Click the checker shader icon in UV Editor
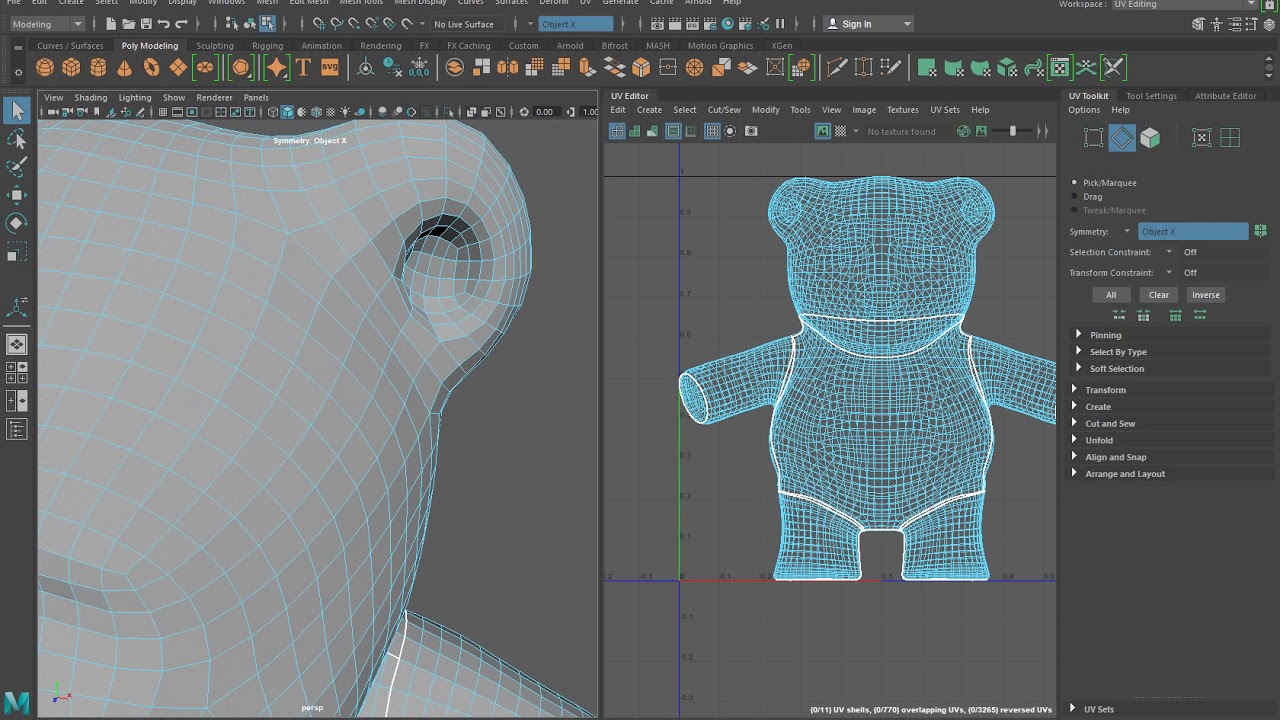1280x720 pixels. [840, 131]
